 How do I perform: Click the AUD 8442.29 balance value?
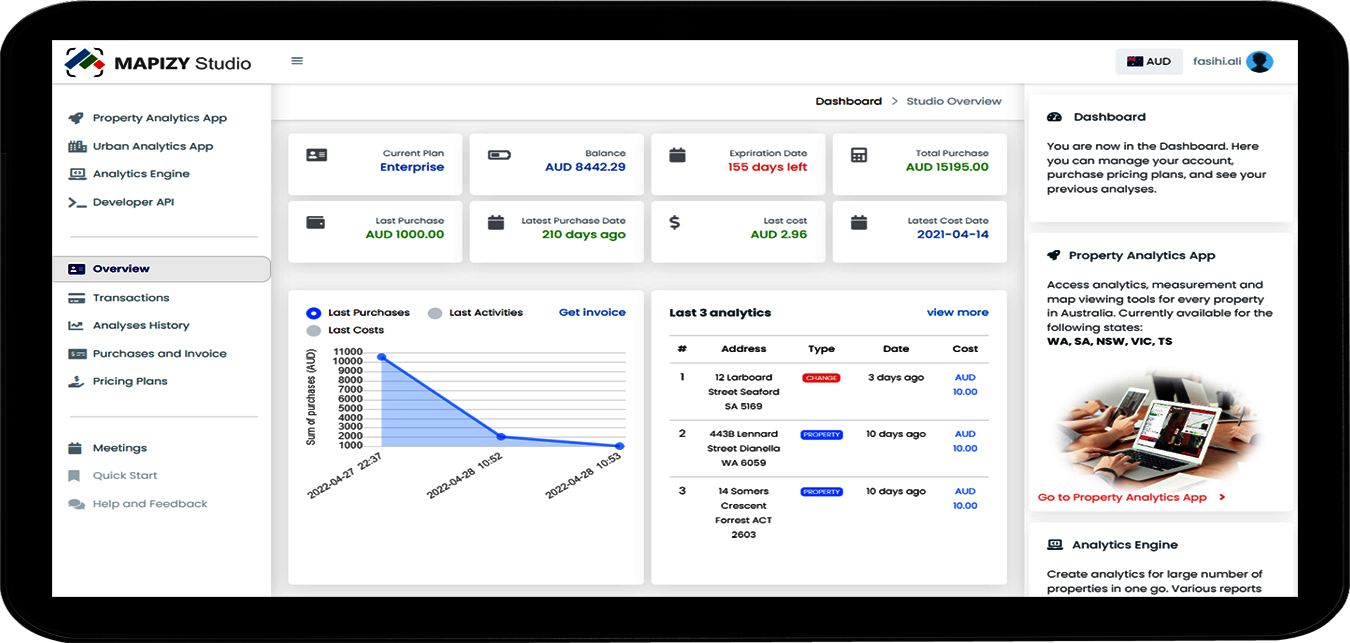coord(585,167)
